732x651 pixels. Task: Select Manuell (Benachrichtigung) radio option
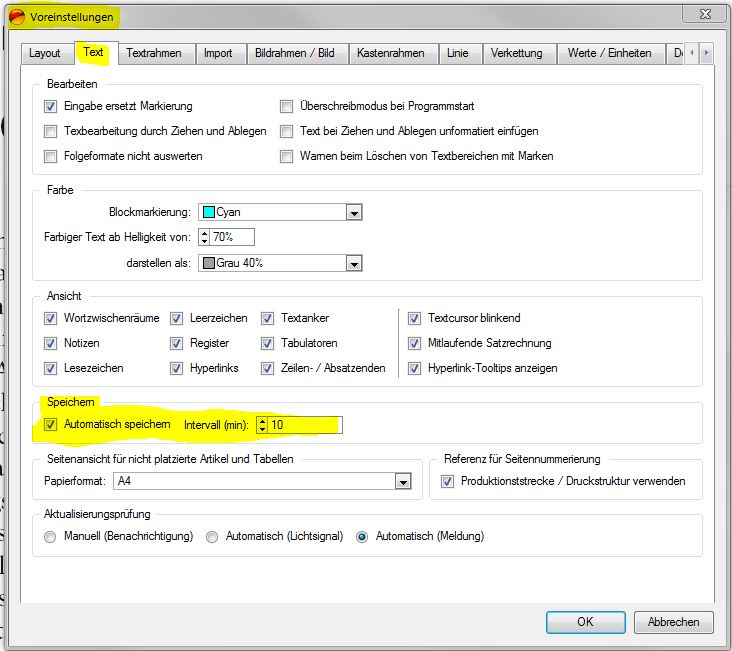click(51, 536)
